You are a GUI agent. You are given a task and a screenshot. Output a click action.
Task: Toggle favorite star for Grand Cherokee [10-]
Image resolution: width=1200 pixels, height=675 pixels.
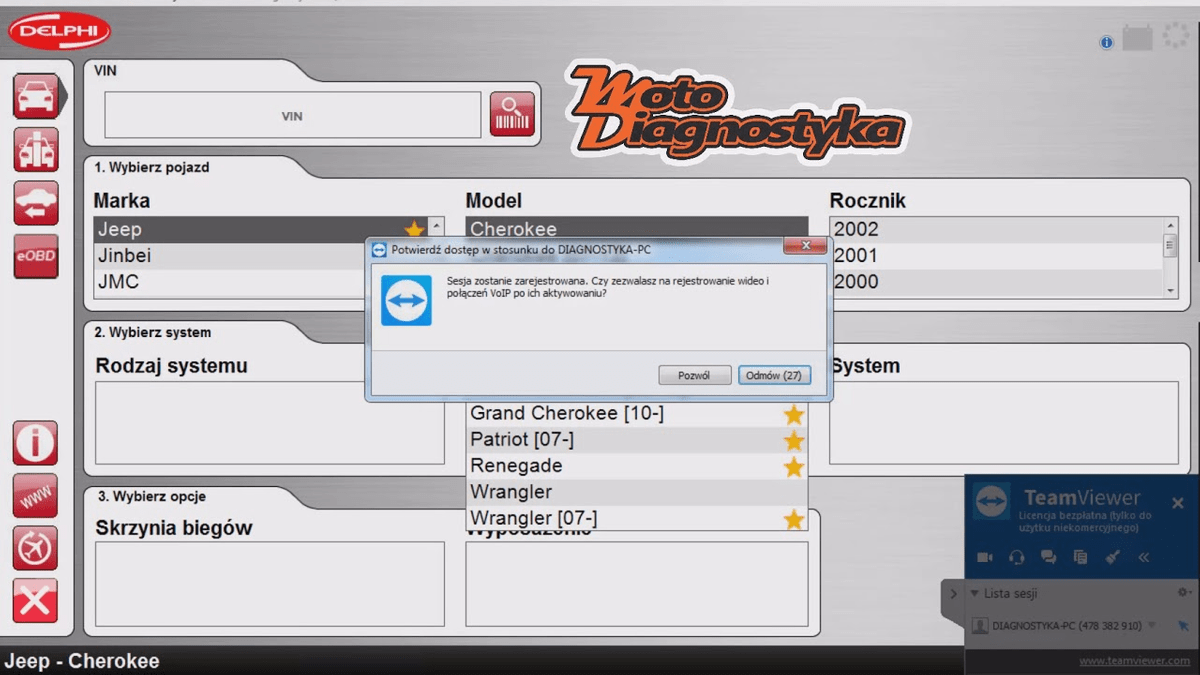click(794, 414)
